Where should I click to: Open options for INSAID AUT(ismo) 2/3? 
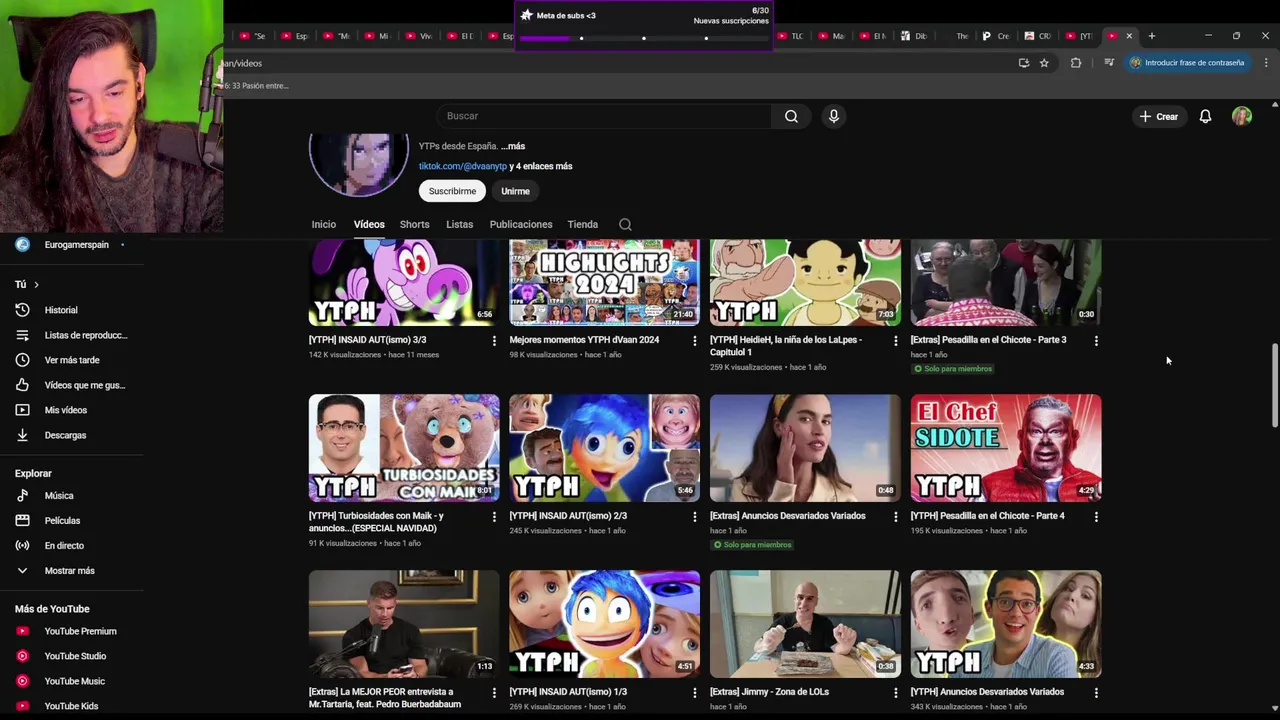(694, 517)
